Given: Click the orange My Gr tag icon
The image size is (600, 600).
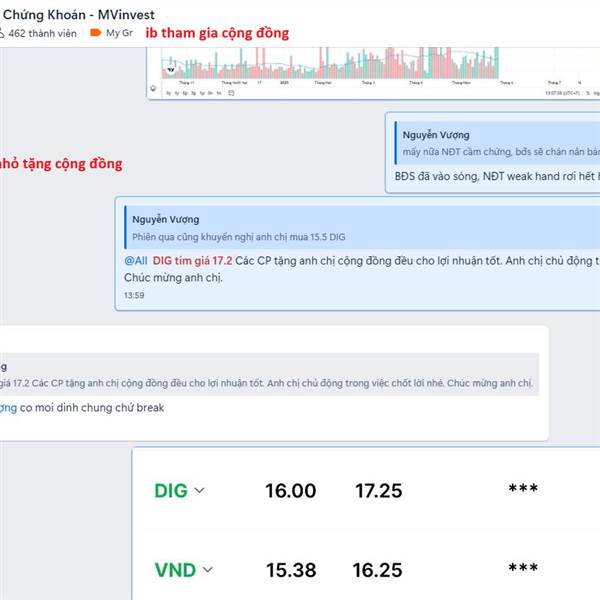Looking at the screenshot, I should pyautogui.click(x=95, y=33).
